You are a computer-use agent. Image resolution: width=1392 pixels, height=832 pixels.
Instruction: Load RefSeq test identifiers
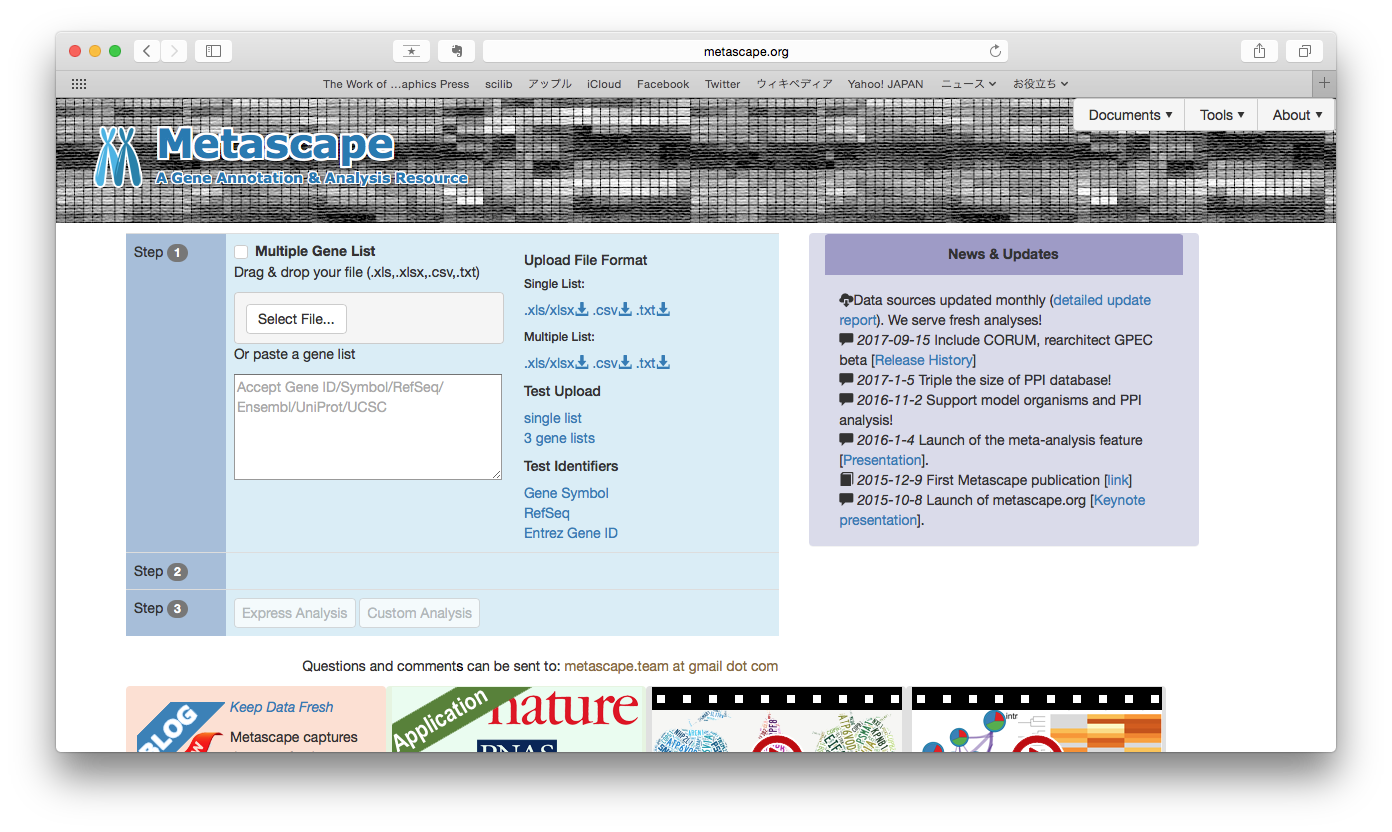pos(547,513)
